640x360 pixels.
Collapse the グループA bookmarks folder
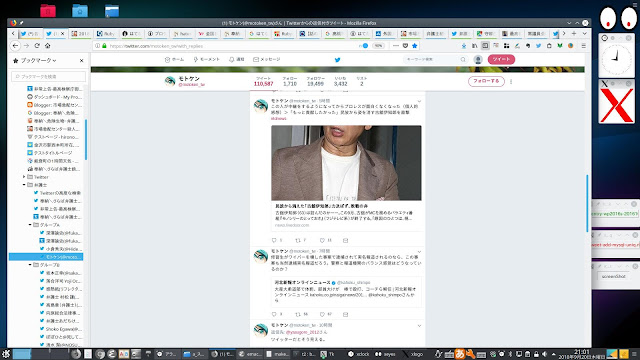tap(30, 225)
